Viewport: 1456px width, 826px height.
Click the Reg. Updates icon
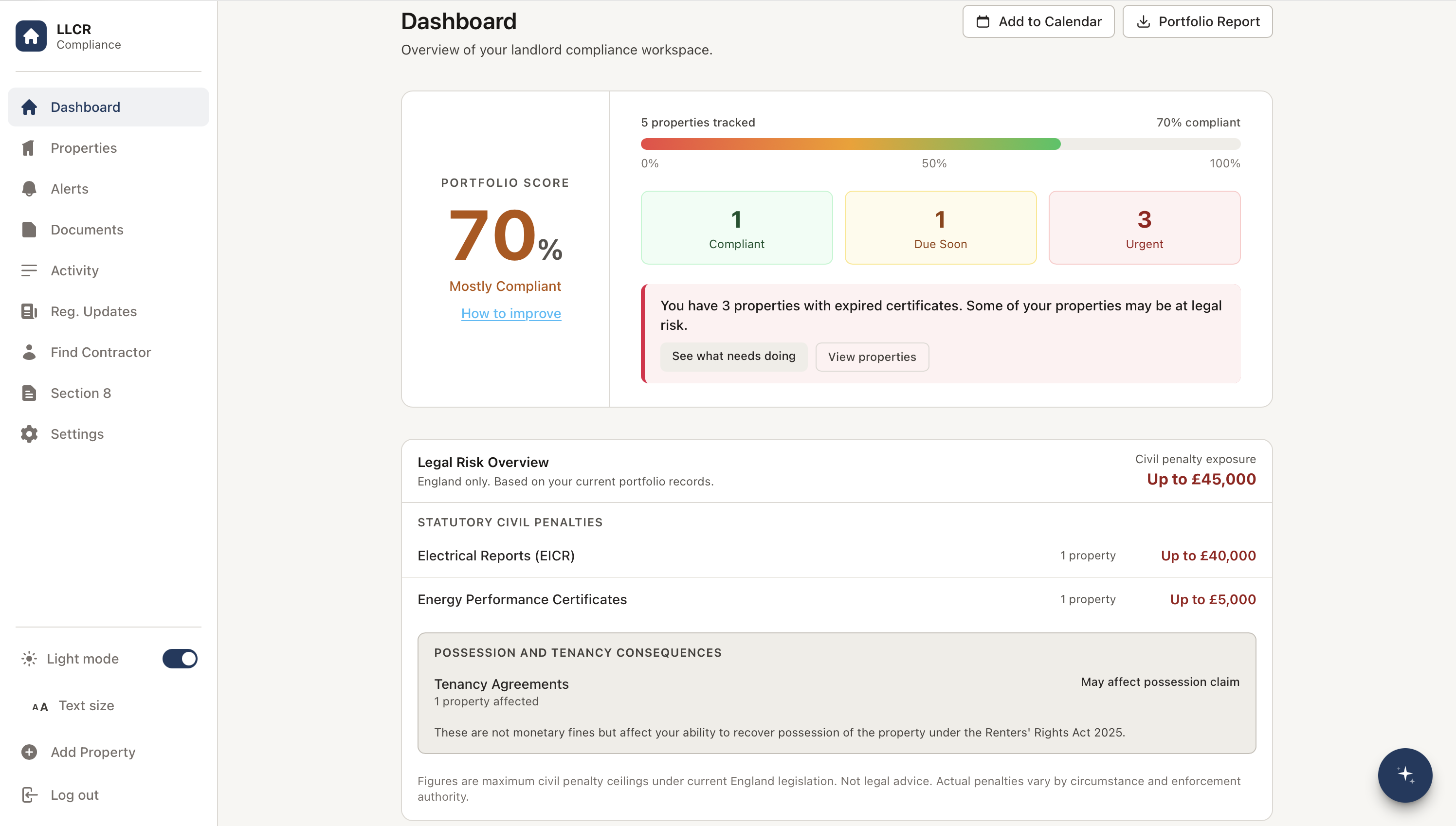pos(29,311)
